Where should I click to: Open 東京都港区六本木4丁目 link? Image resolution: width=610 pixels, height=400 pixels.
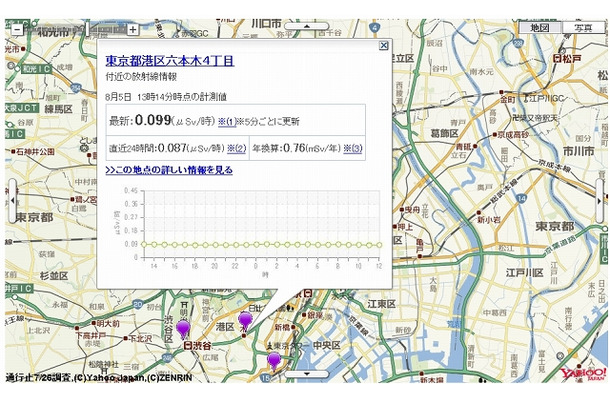click(170, 61)
